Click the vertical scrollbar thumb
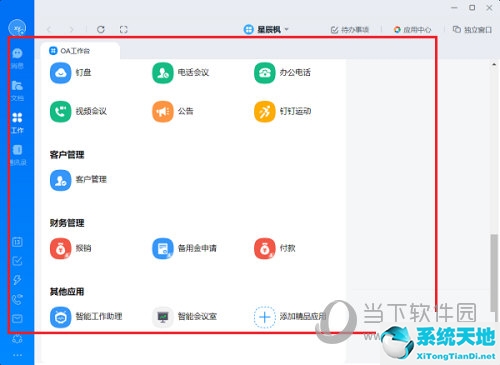 click(494, 273)
